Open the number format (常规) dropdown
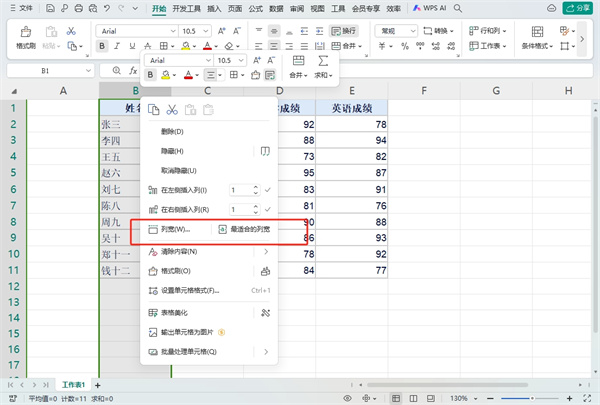Viewport: 600px width, 405px height. tap(394, 31)
